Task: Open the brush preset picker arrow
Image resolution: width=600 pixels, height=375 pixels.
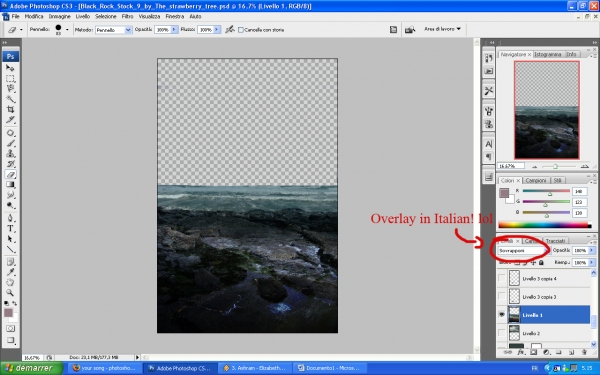Action: click(67, 29)
